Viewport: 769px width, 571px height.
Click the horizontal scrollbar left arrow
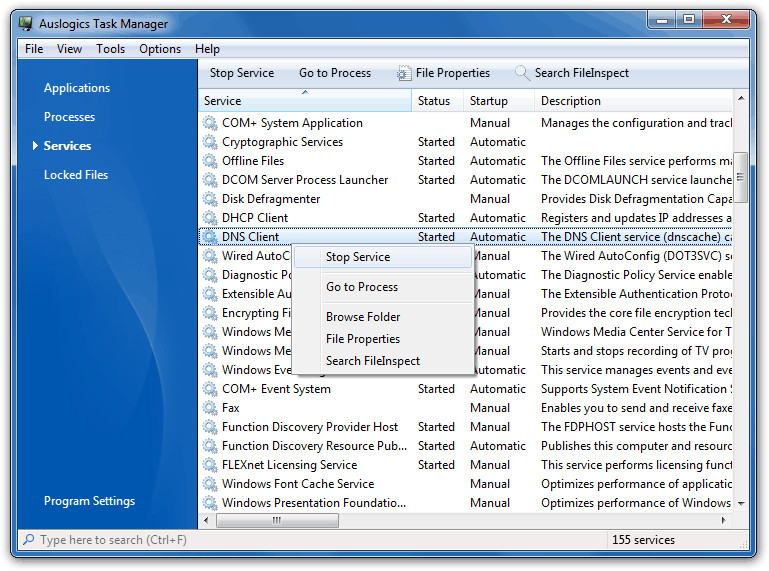206,520
